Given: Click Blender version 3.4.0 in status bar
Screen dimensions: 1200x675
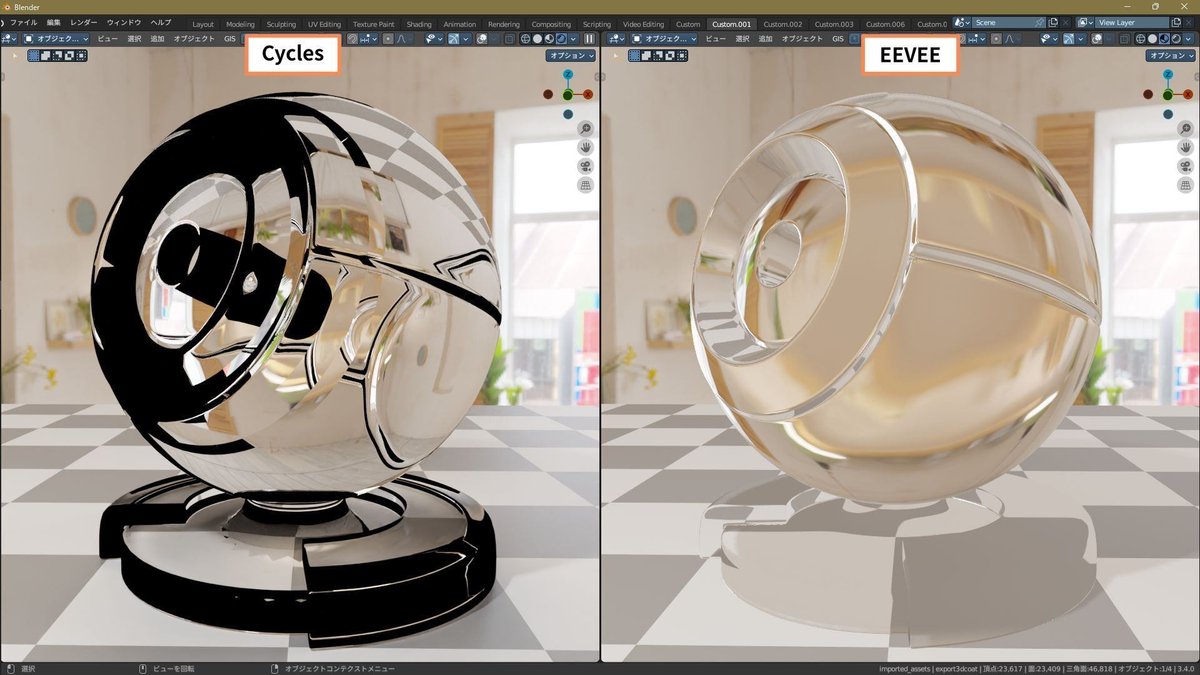Looking at the screenshot, I should click(1186, 668).
